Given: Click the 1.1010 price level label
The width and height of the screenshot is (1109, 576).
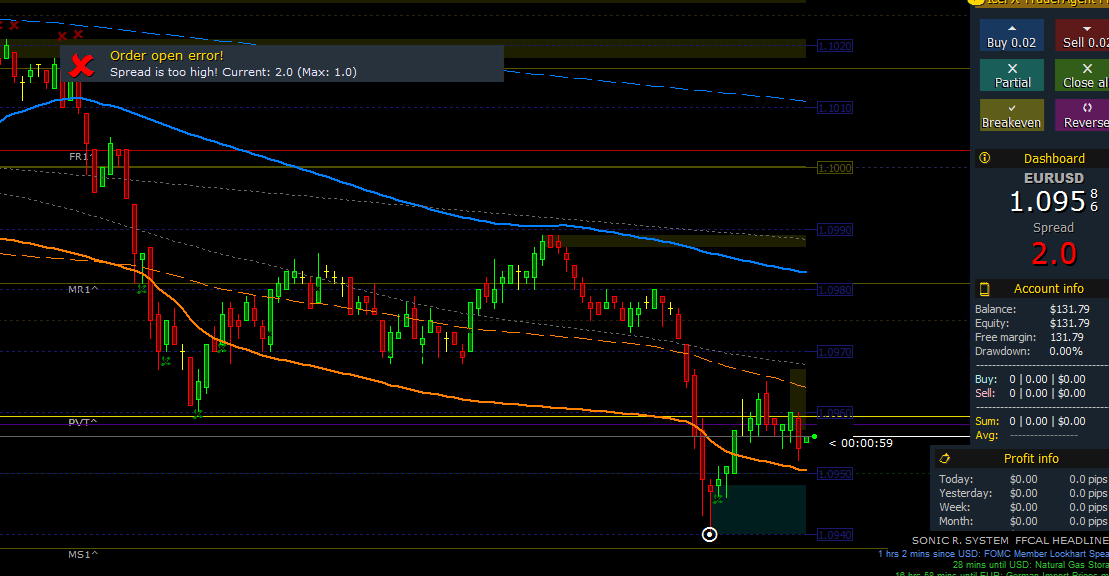Looking at the screenshot, I should click(x=835, y=108).
